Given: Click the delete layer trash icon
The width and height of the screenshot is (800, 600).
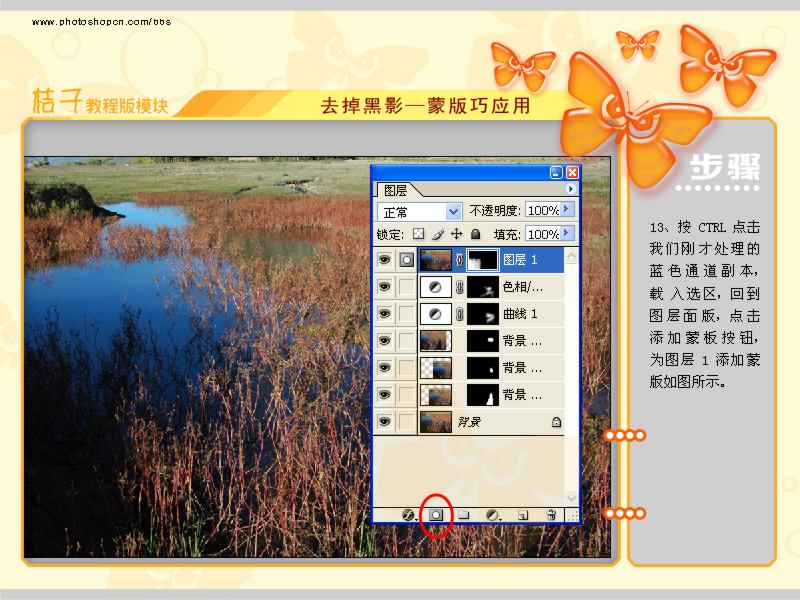Looking at the screenshot, I should (551, 515).
